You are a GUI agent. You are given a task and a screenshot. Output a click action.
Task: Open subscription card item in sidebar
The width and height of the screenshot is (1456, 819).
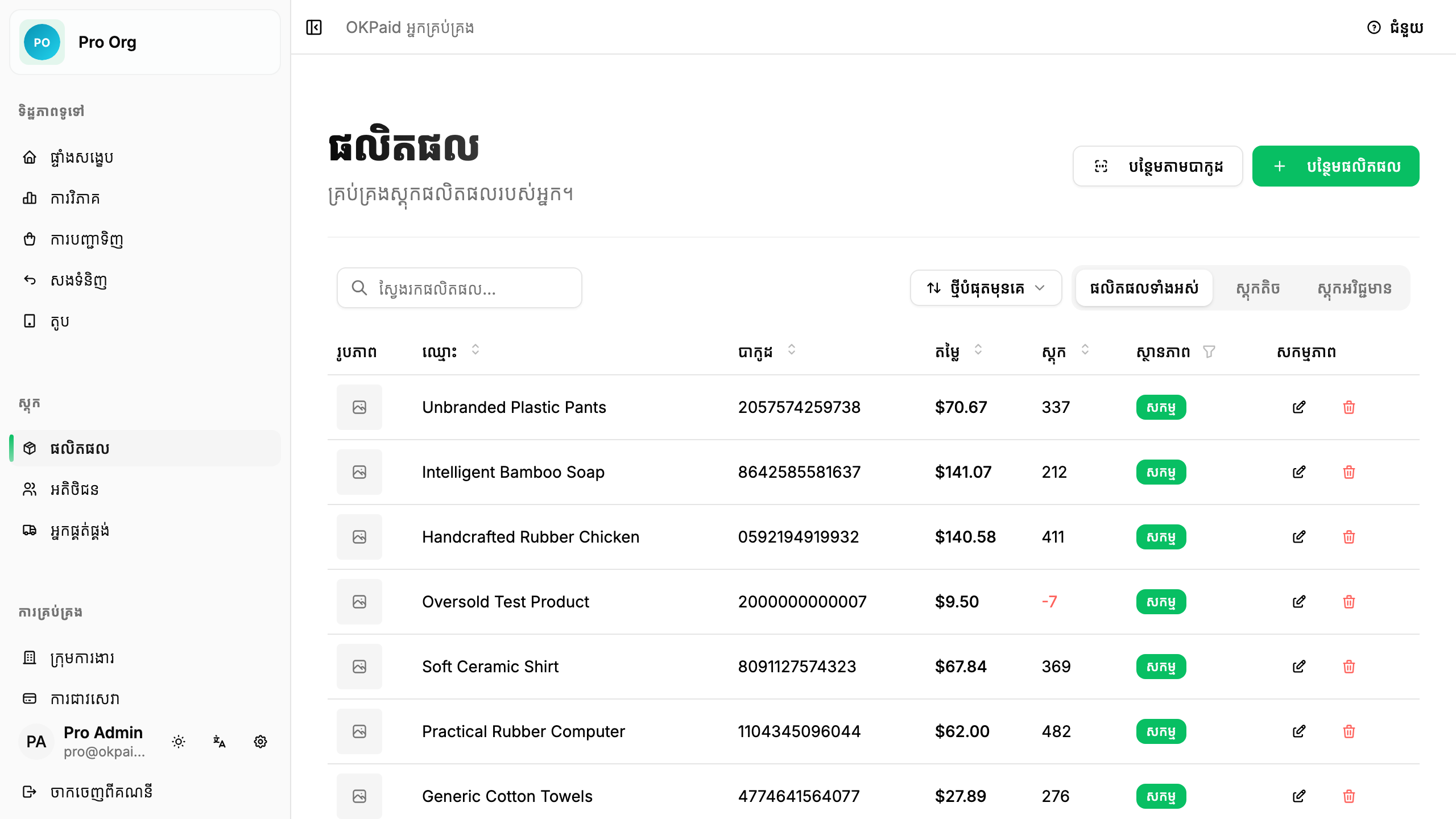[x=145, y=698]
